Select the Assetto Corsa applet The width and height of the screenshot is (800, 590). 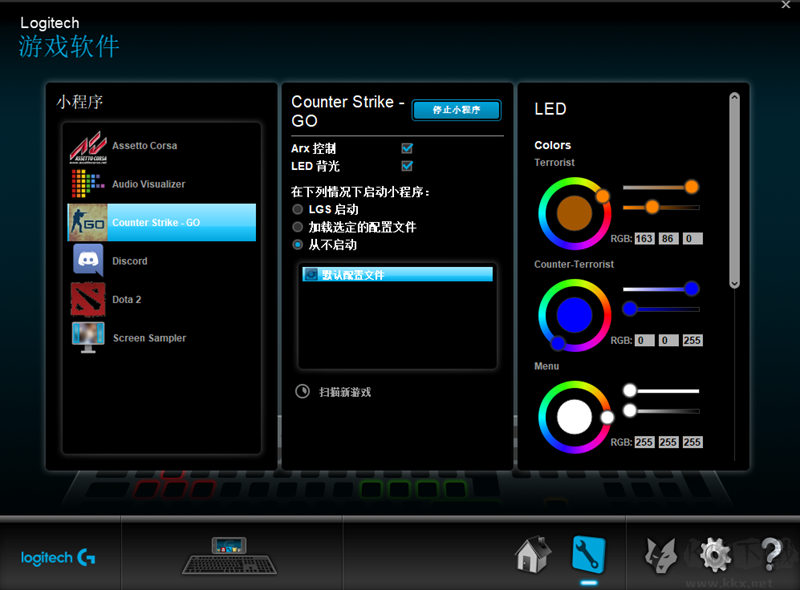click(150, 143)
